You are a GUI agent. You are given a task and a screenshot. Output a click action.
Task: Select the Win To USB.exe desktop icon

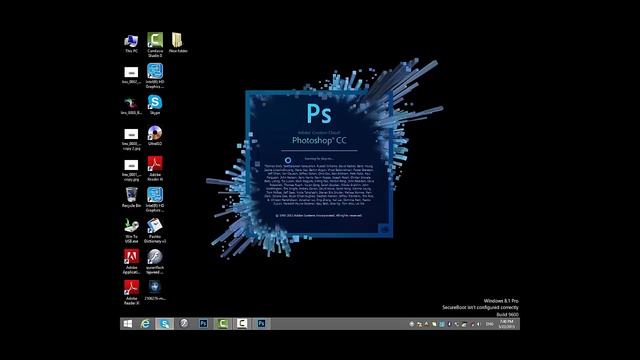pyautogui.click(x=131, y=230)
